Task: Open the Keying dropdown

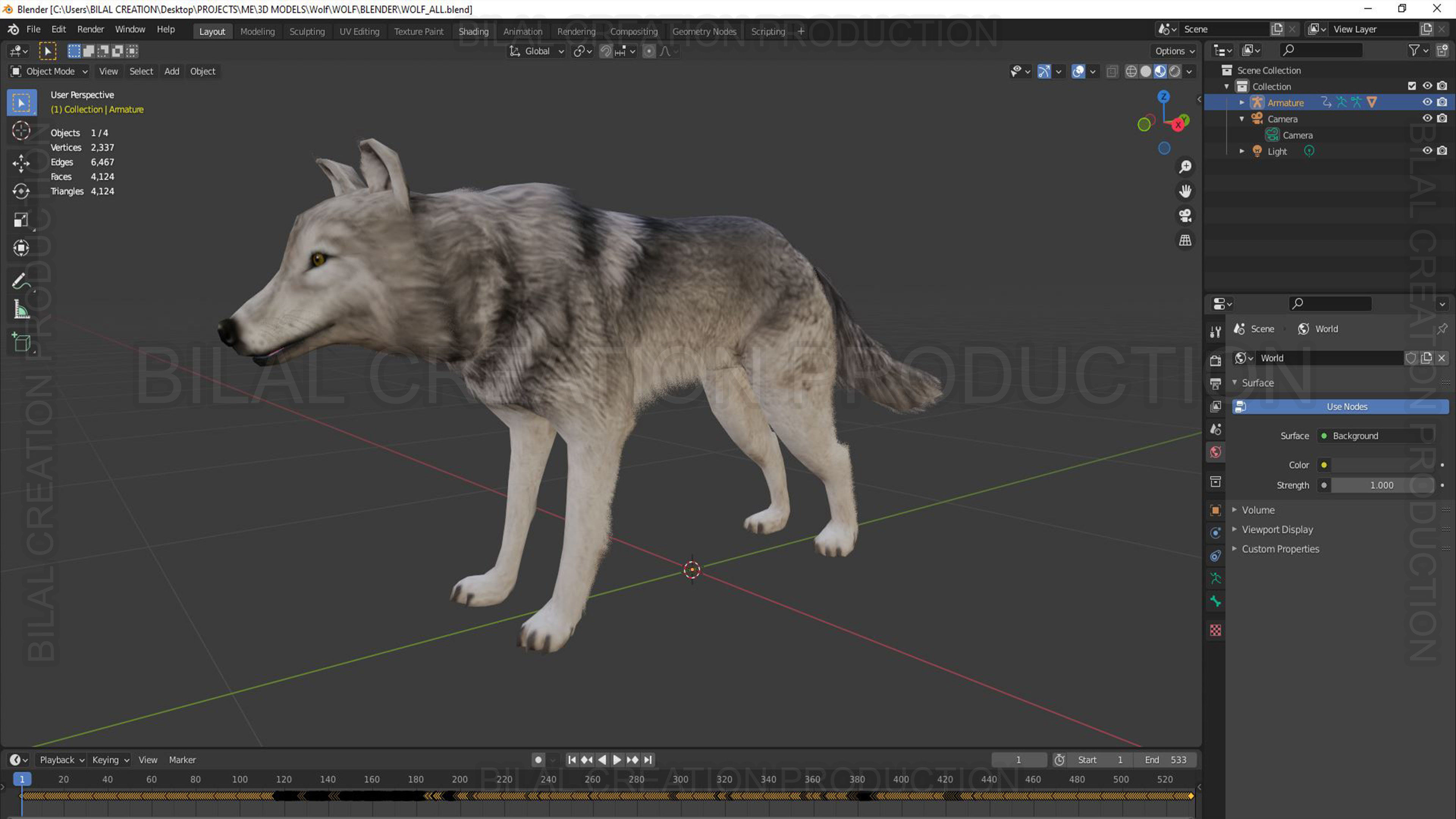Action: 110,759
